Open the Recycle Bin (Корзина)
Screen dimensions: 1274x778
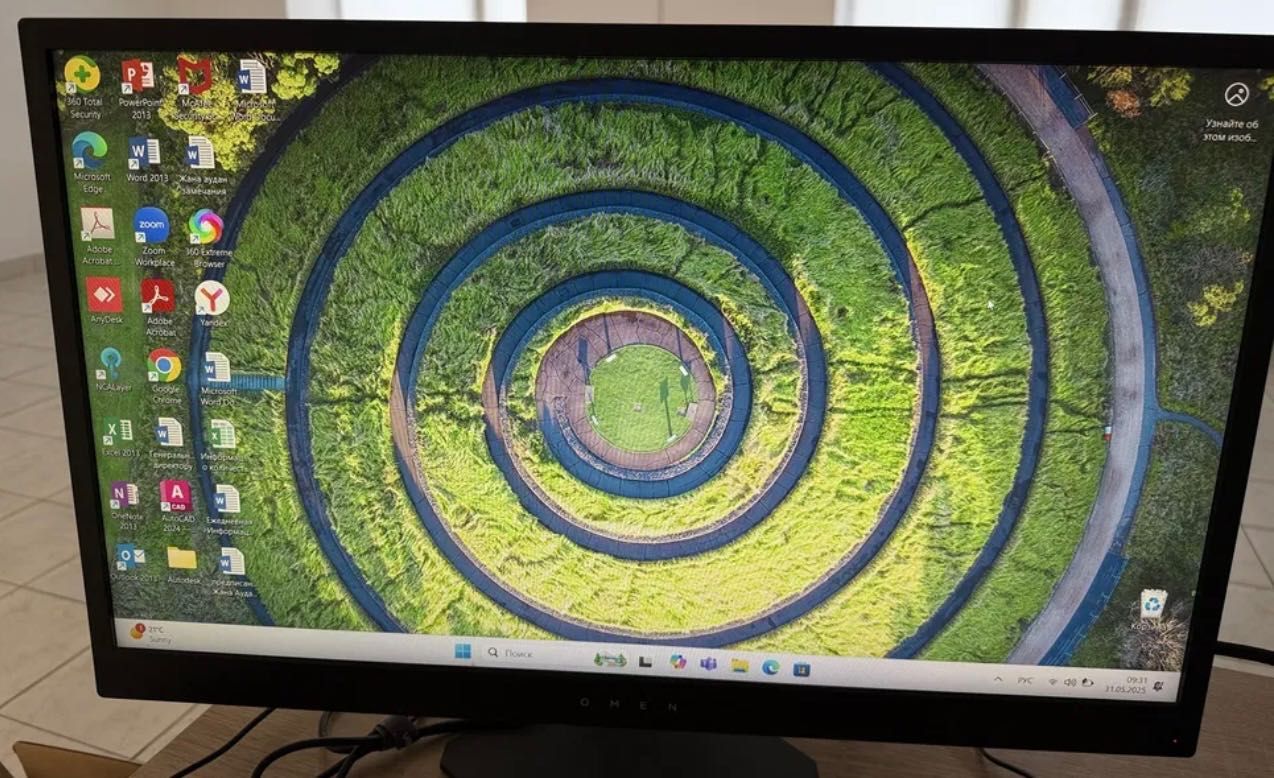[1153, 609]
